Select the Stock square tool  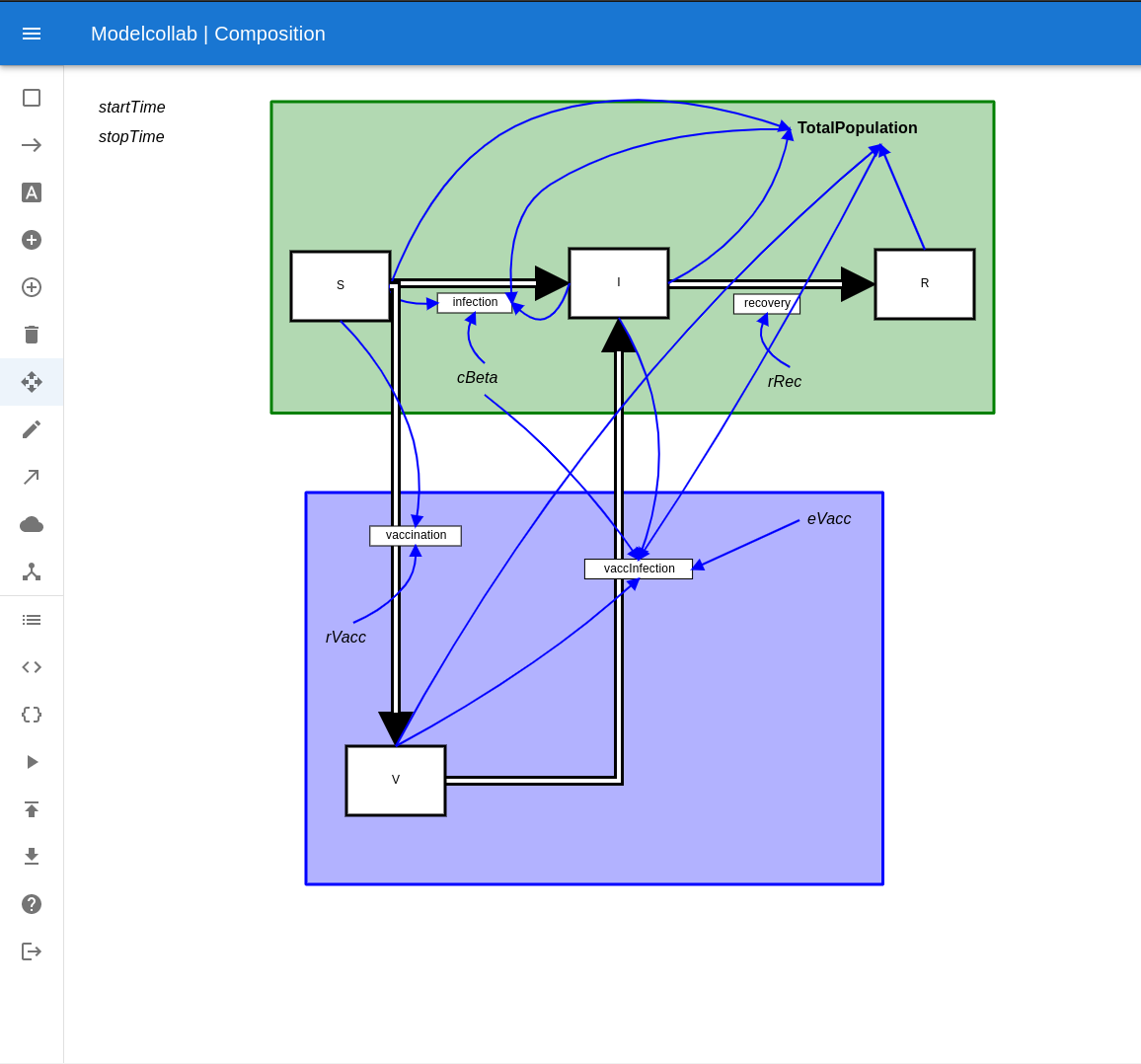pos(32,98)
